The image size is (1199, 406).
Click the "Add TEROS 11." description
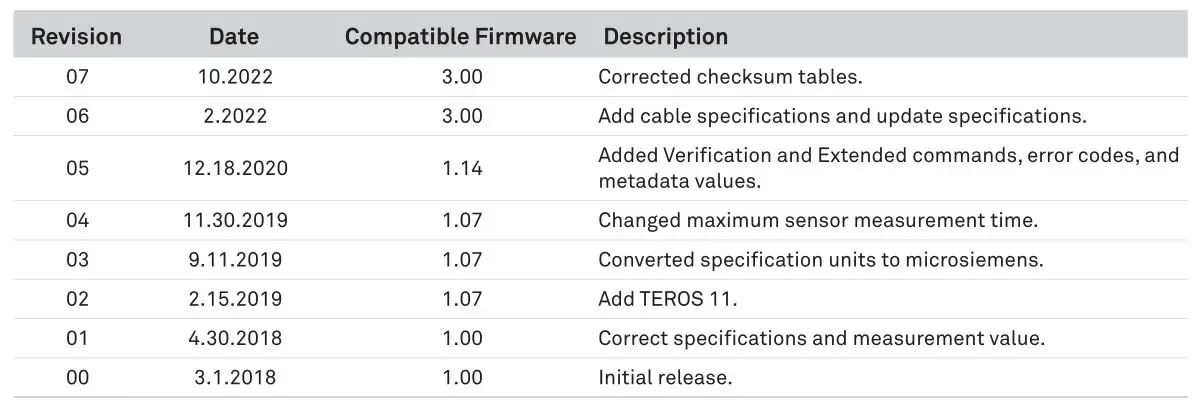(x=667, y=299)
